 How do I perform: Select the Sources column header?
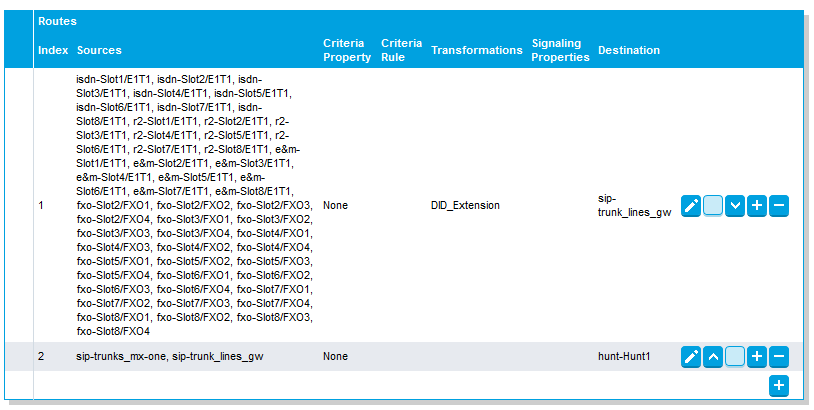click(x=99, y=50)
